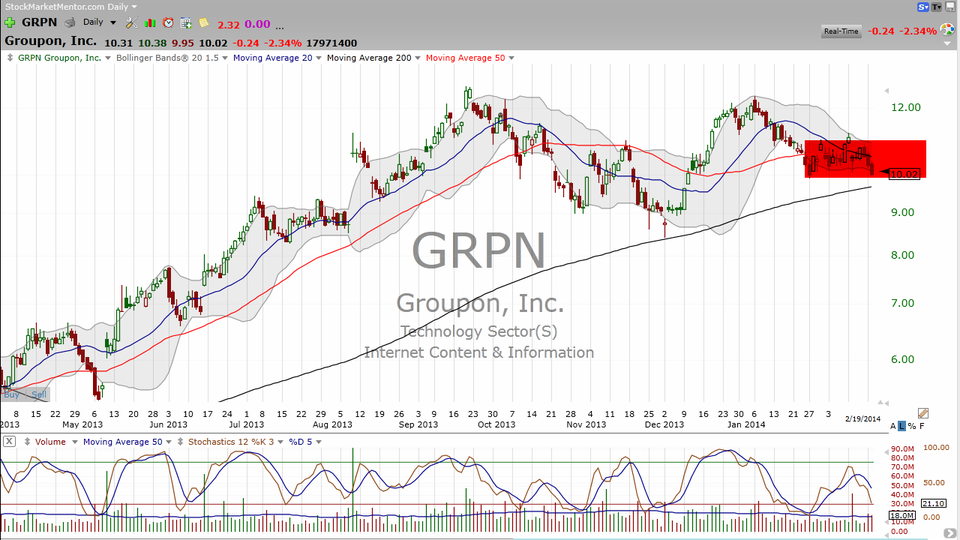
Task: Click the Buy button on chart
Action: coord(11,395)
